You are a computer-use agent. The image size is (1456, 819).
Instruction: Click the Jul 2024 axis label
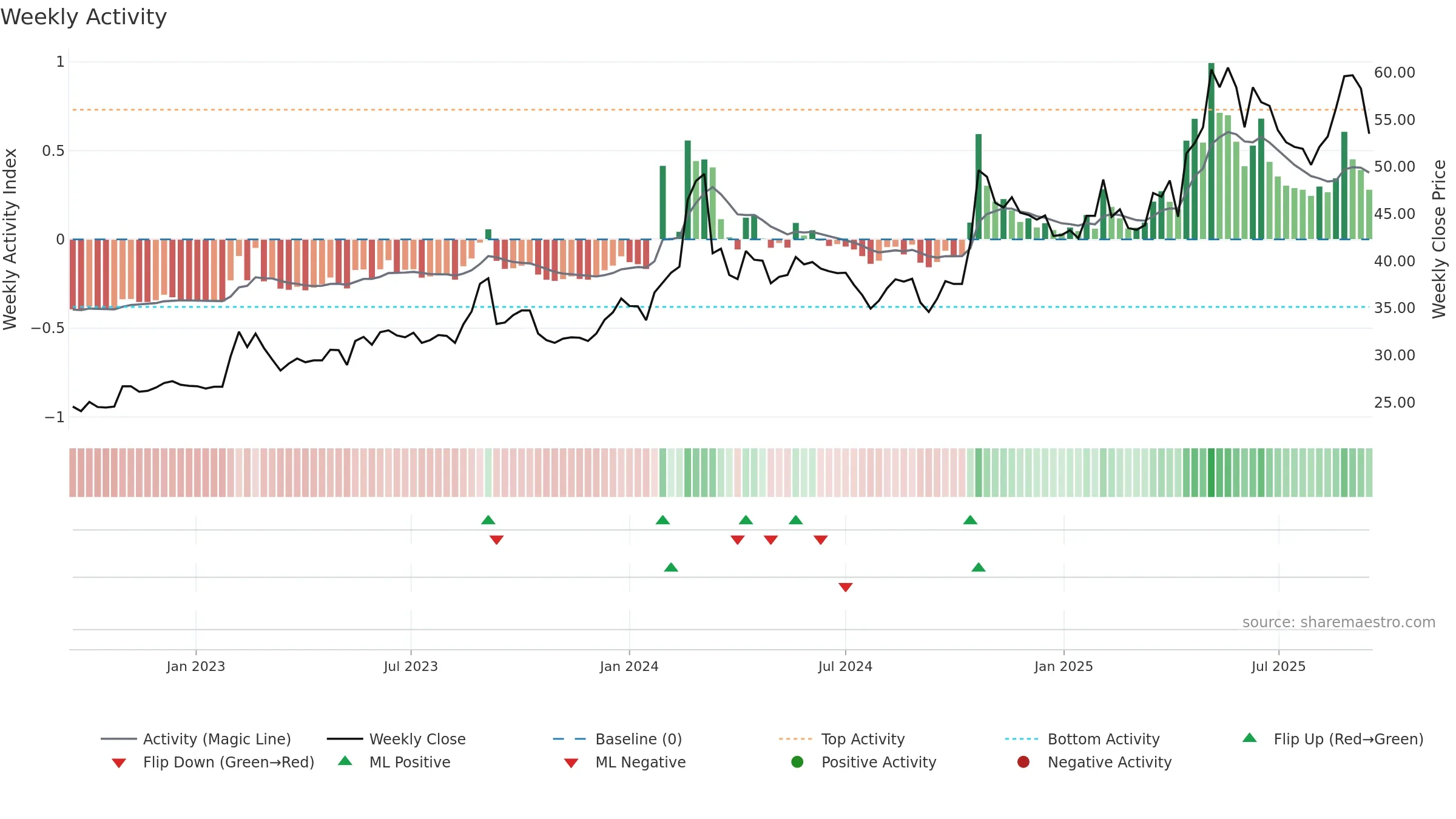click(x=845, y=666)
